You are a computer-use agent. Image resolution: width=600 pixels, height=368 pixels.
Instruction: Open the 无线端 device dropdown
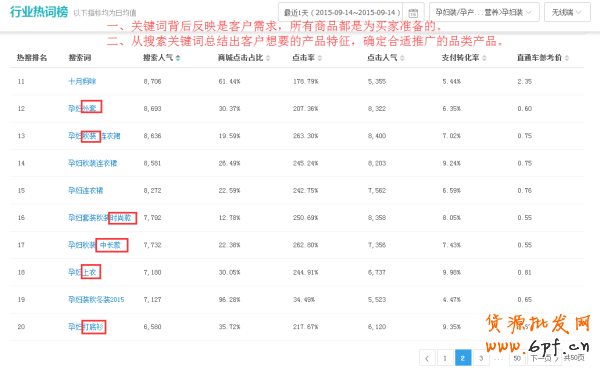click(x=567, y=12)
